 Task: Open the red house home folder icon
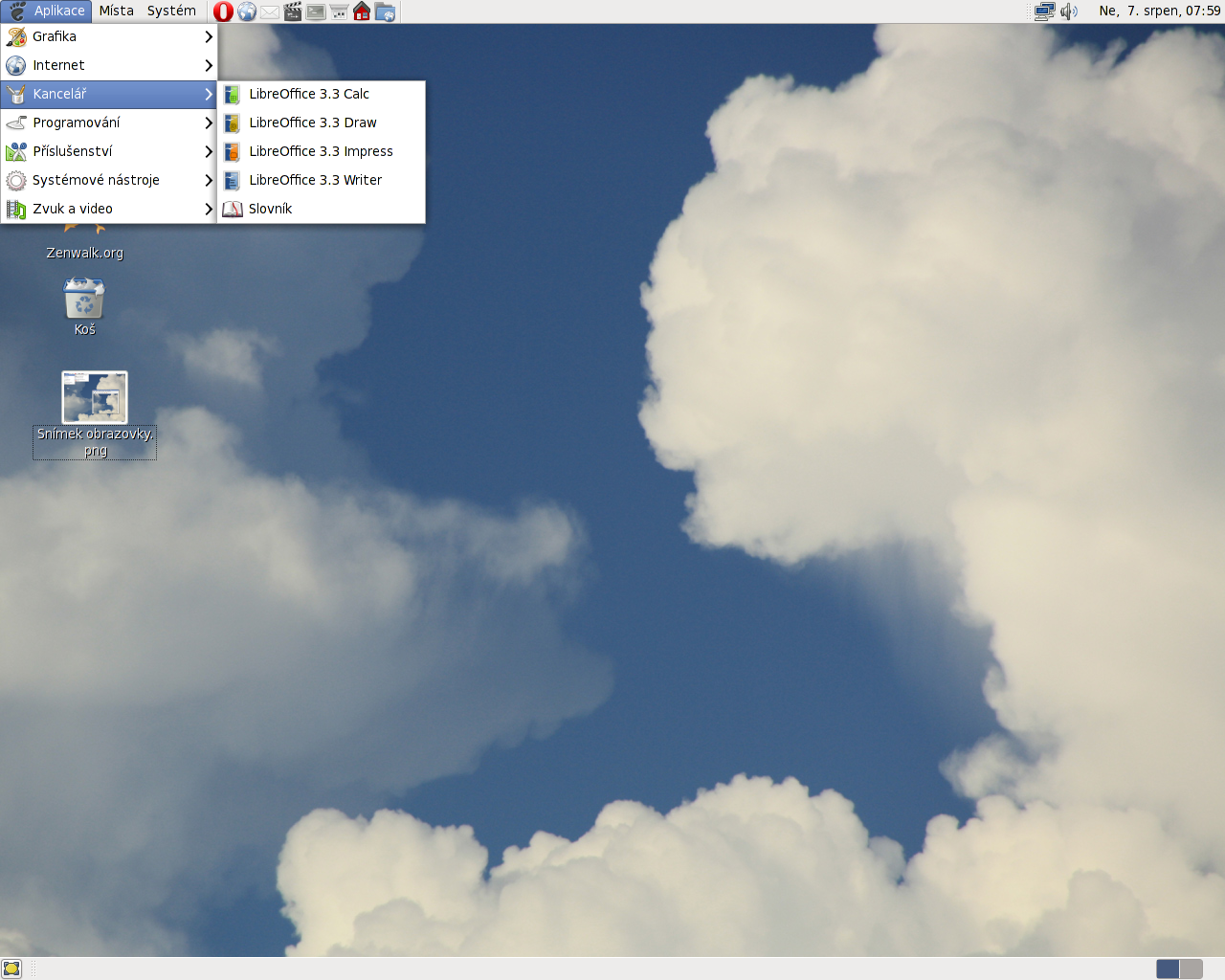pyautogui.click(x=362, y=11)
